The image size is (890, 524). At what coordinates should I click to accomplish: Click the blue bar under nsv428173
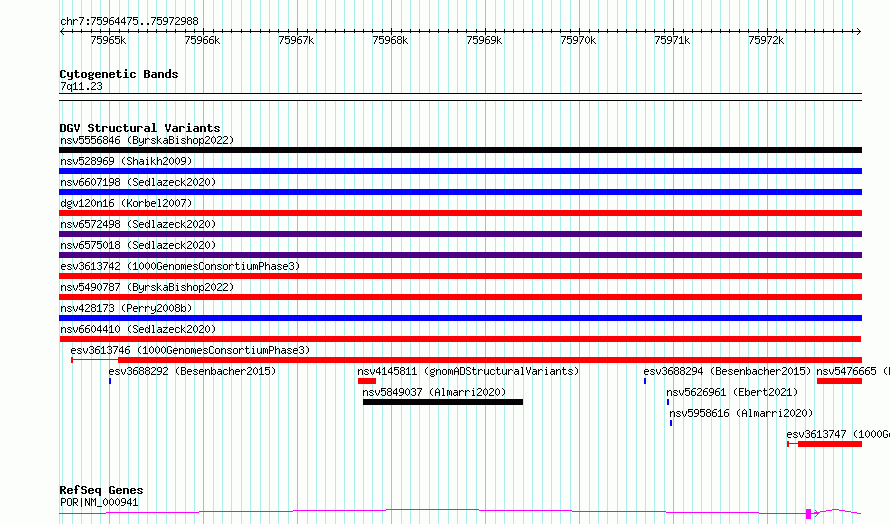[460, 318]
